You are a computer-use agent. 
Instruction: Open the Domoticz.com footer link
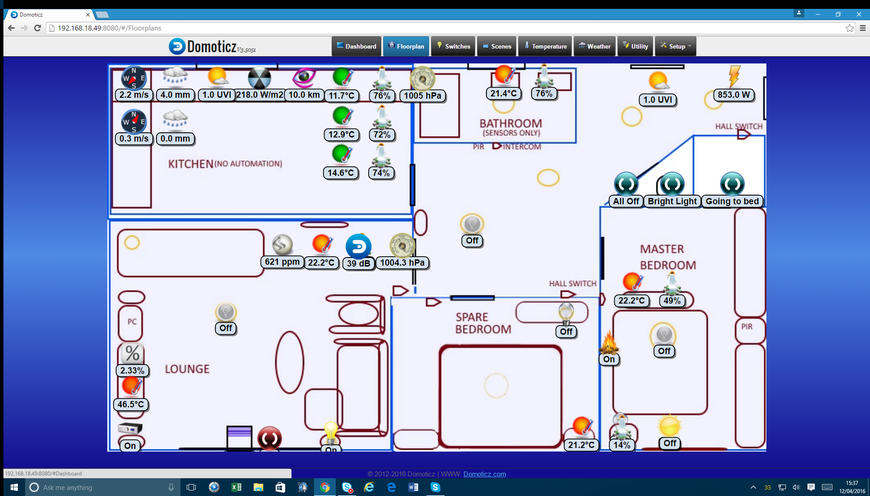pyautogui.click(x=486, y=473)
